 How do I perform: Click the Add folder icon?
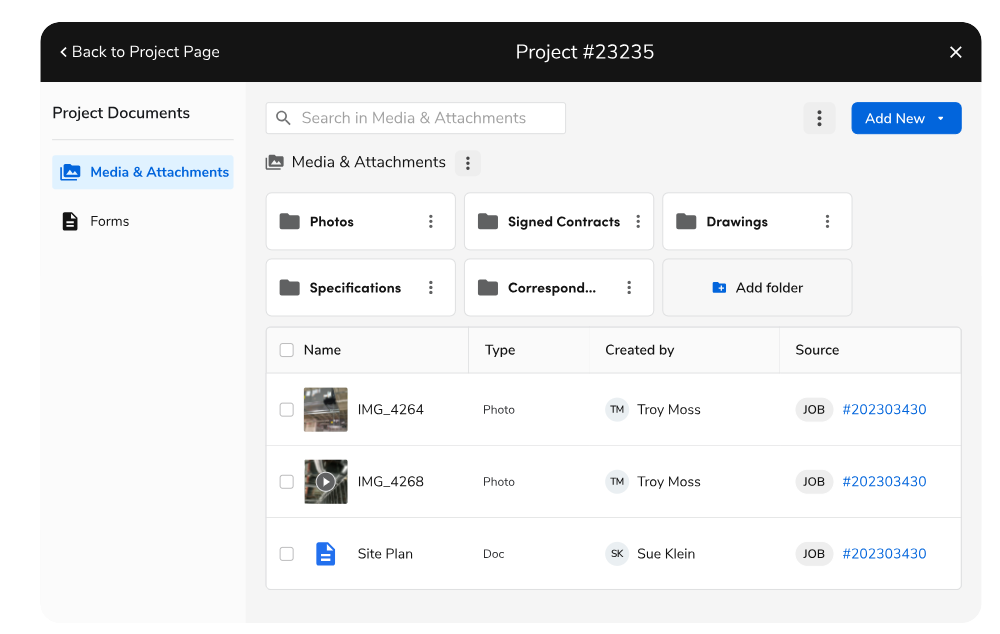720,287
